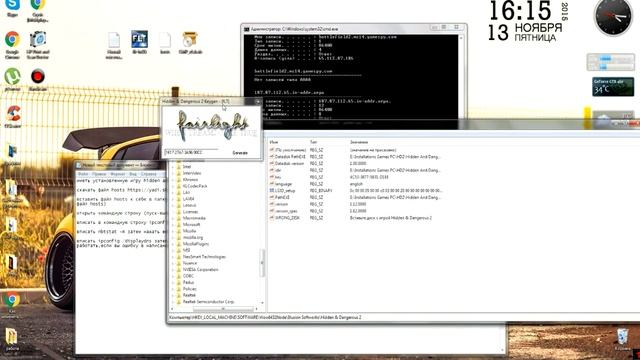Expand the InterVideo registry key
The image size is (640, 360).
point(173,173)
